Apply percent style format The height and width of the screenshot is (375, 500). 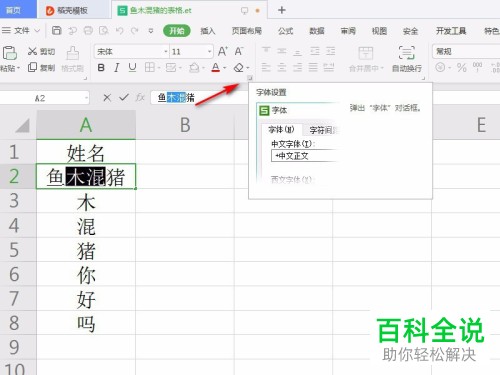[462, 68]
